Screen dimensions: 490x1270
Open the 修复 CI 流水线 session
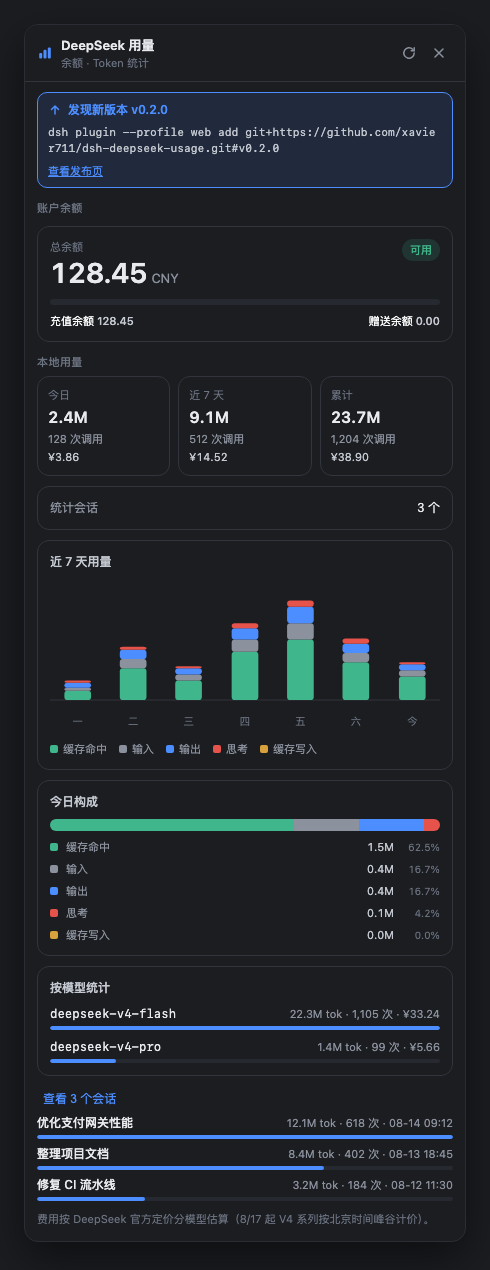tap(245, 1187)
